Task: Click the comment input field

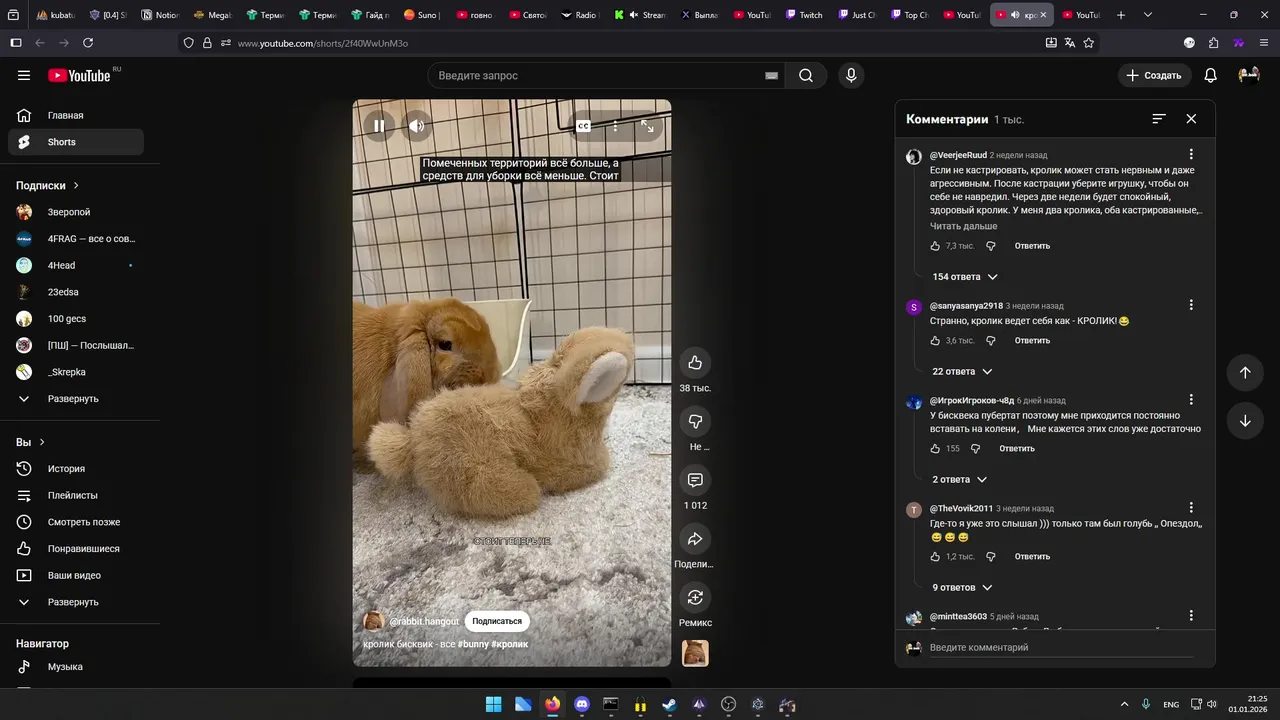Action: tap(1060, 648)
